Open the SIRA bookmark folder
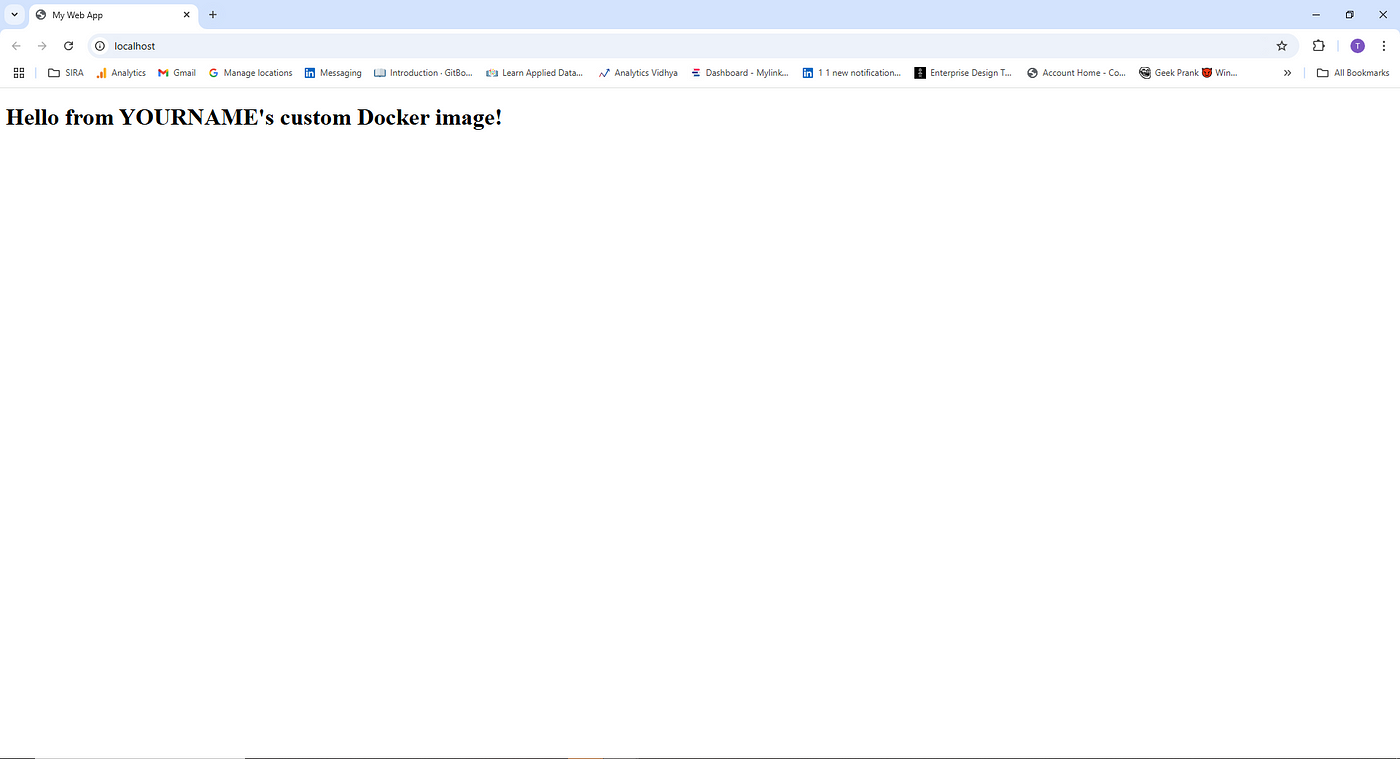Screen dimensions: 1400x759 point(66,73)
